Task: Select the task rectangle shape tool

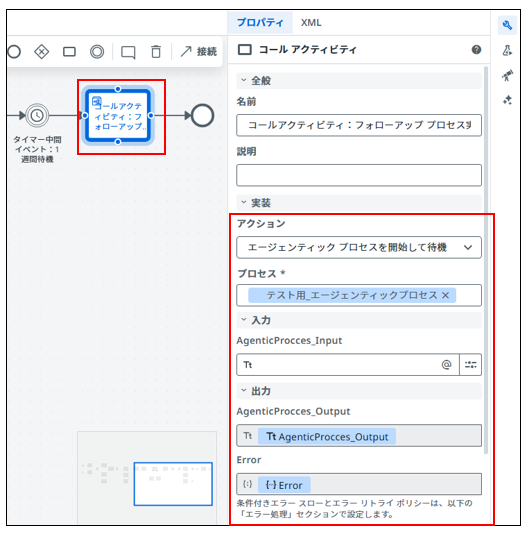Action: [x=69, y=52]
